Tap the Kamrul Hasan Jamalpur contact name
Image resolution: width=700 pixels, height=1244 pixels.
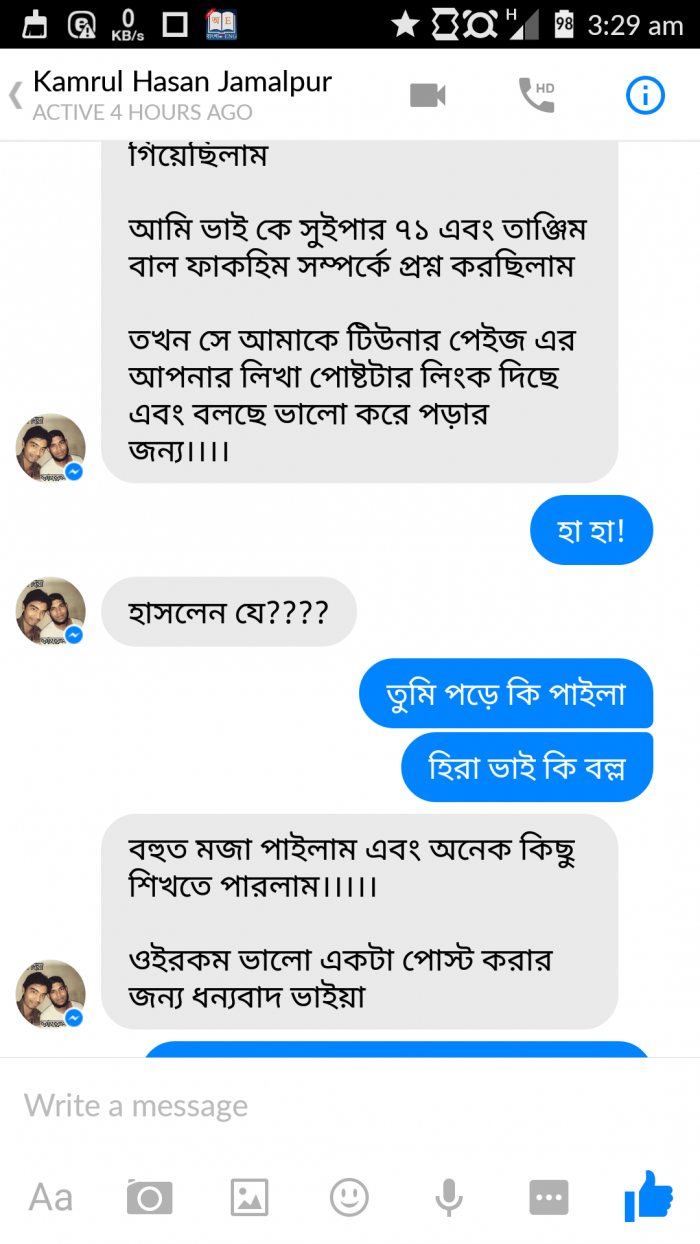click(x=182, y=82)
